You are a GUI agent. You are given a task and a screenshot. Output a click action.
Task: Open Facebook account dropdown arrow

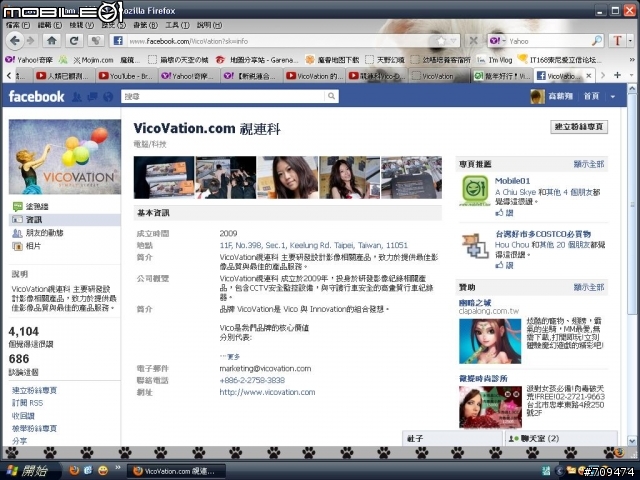tap(613, 97)
